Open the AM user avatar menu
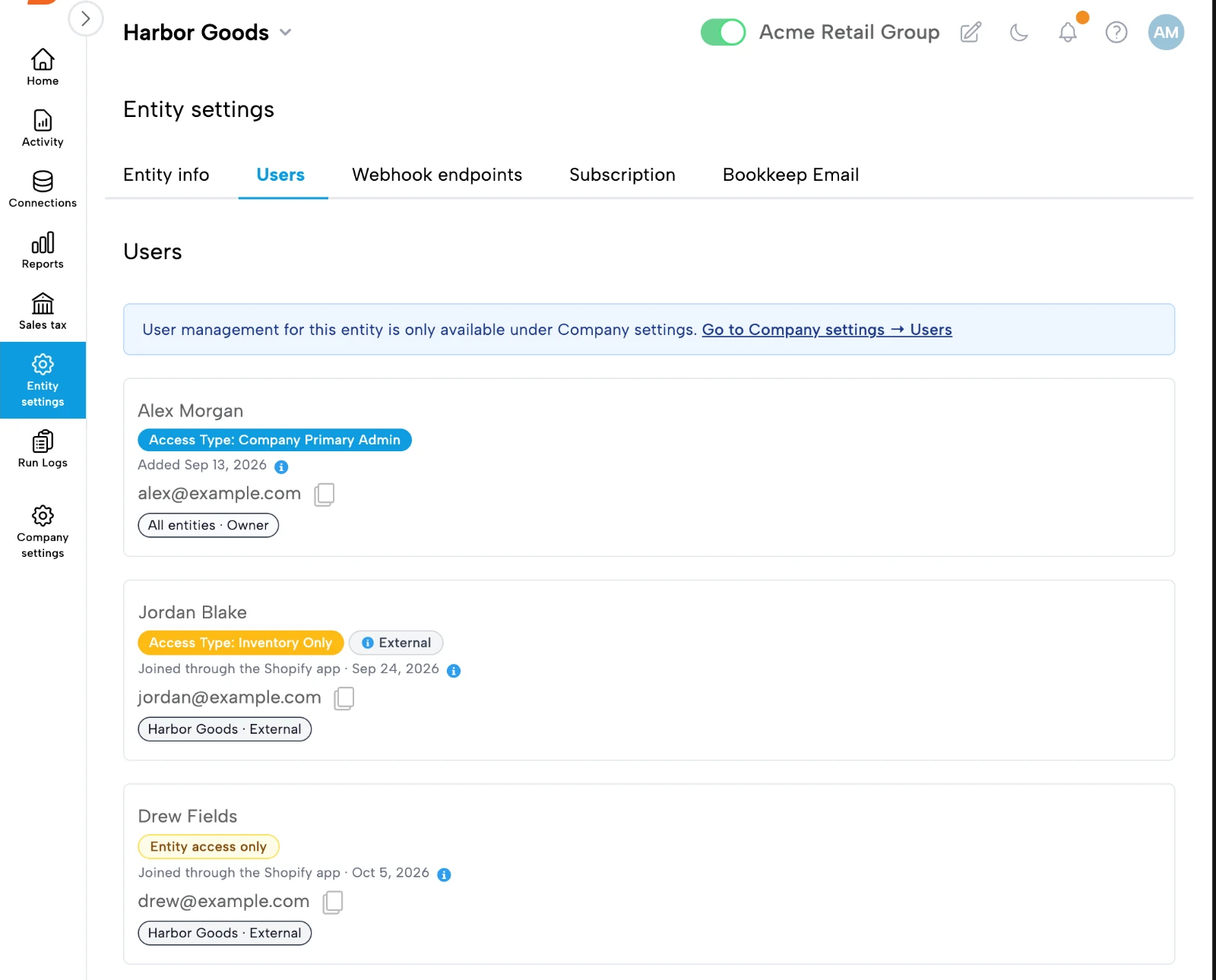1216x980 pixels. [x=1166, y=33]
